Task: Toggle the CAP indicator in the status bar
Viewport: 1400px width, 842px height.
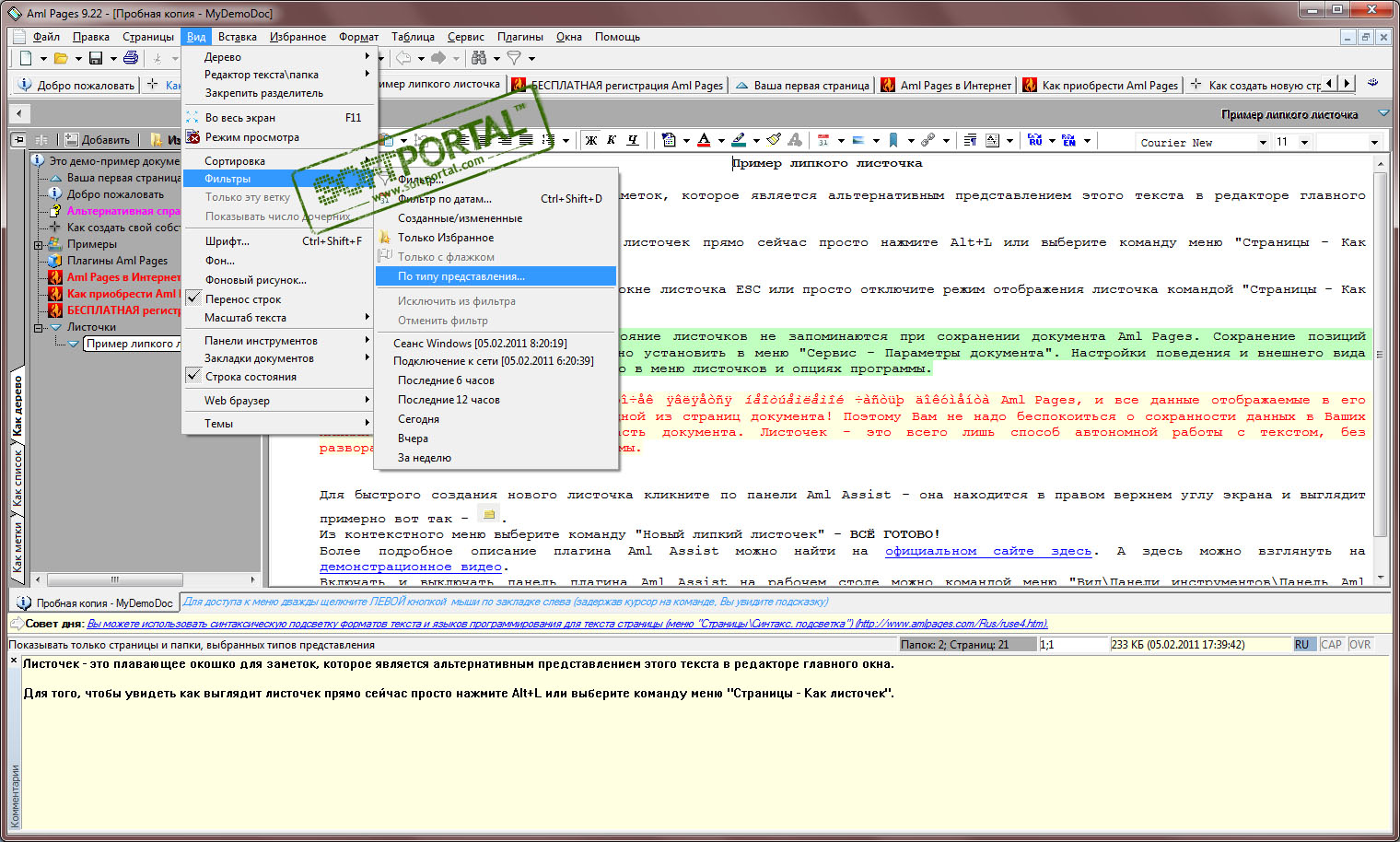Action: (x=1331, y=645)
